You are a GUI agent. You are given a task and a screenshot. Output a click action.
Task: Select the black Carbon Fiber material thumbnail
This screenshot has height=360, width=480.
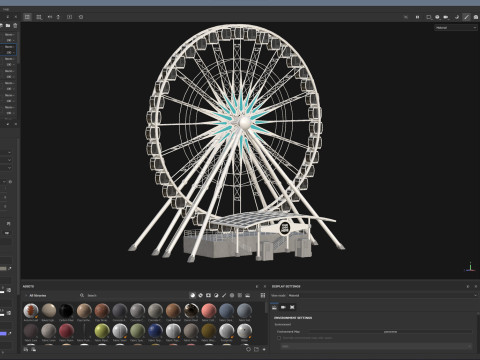[x=66, y=311]
